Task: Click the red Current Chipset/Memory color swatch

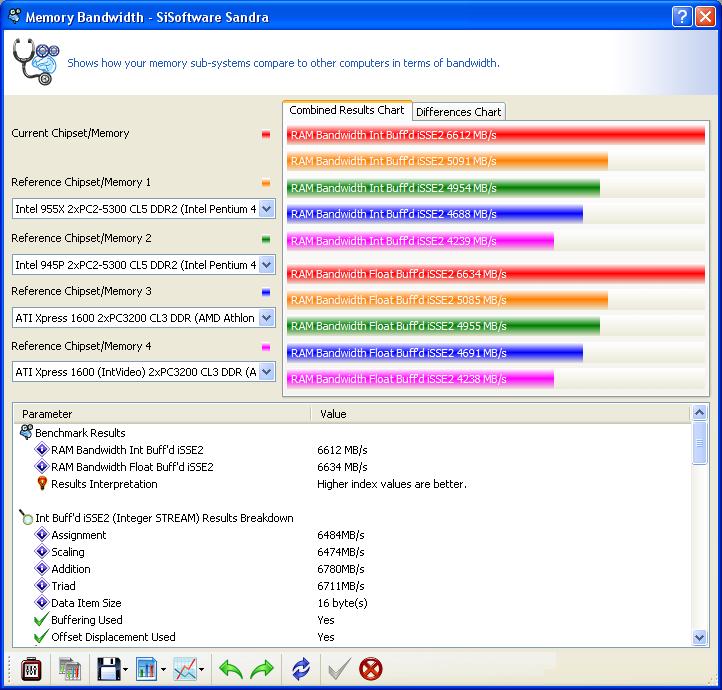Action: pos(266,134)
